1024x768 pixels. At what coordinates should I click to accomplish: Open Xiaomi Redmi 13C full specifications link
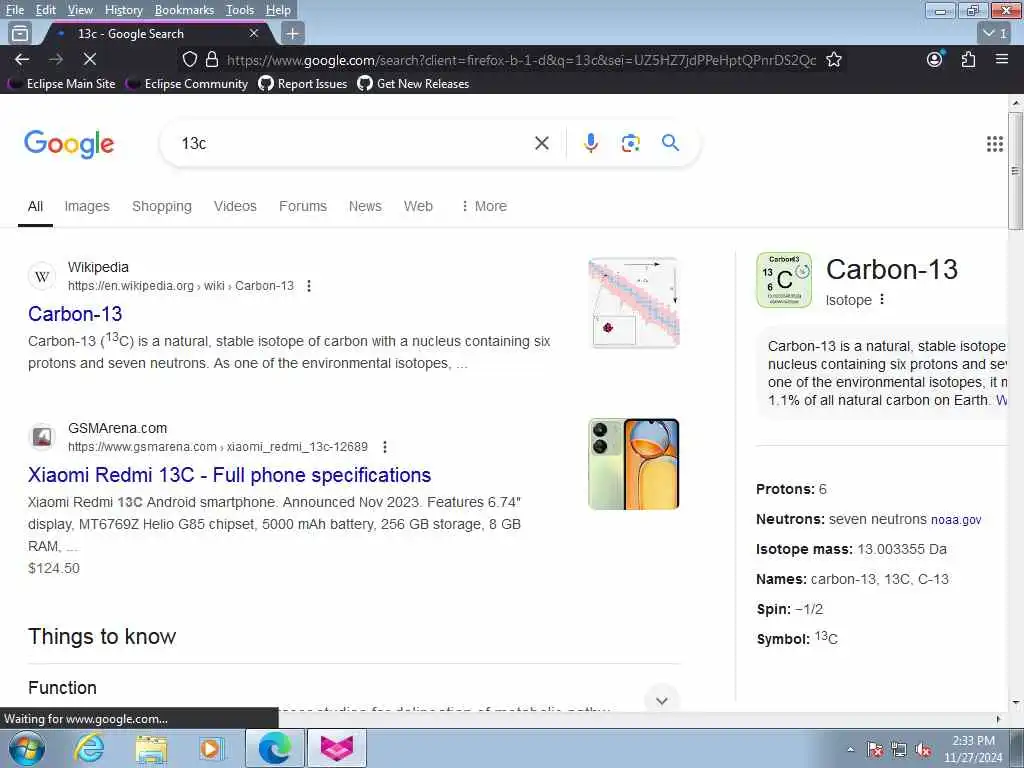click(229, 475)
